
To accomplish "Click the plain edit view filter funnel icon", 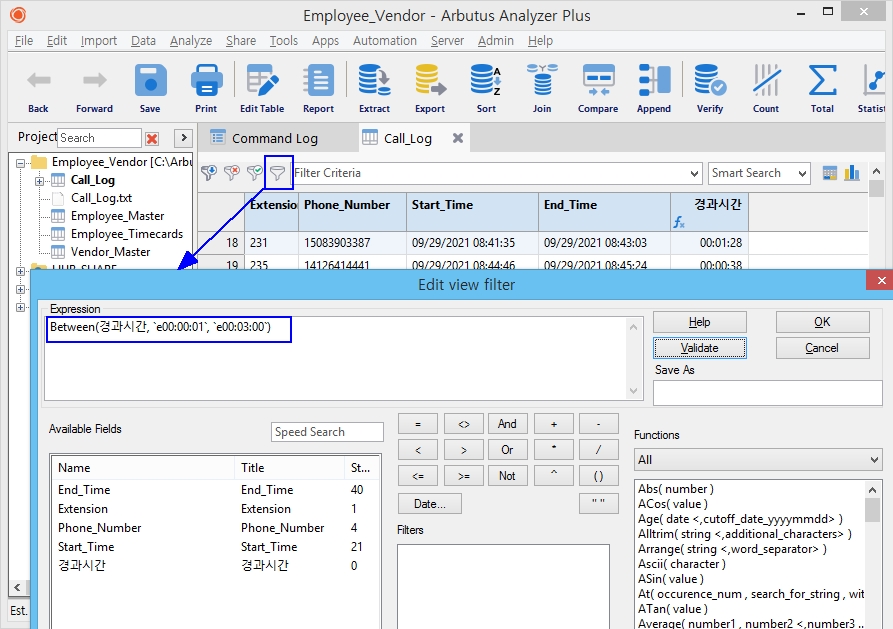I will [x=277, y=173].
